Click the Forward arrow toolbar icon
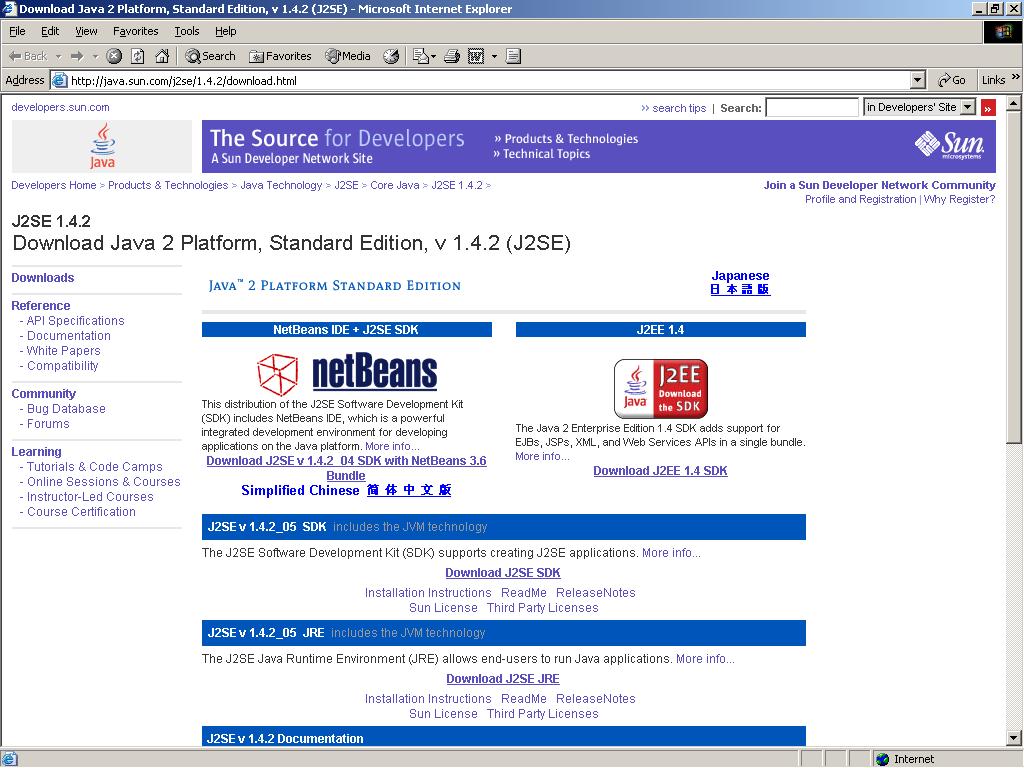 coord(77,56)
